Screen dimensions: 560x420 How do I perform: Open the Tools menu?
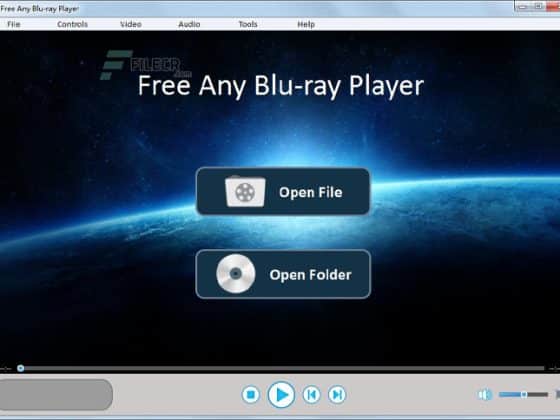pyautogui.click(x=248, y=24)
